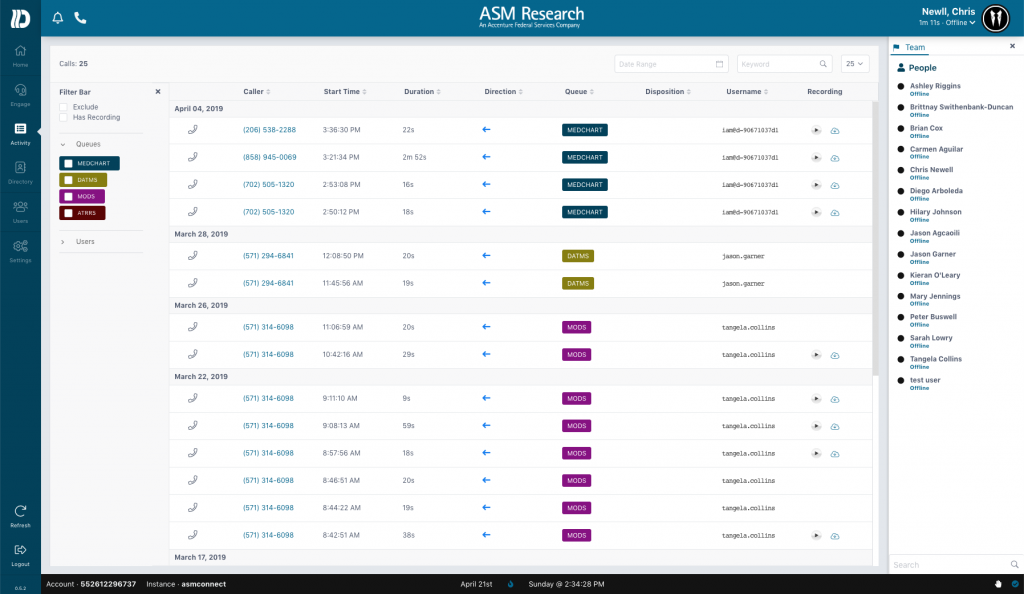Open the Directory section
The width and height of the screenshot is (1024, 594).
pos(20,173)
